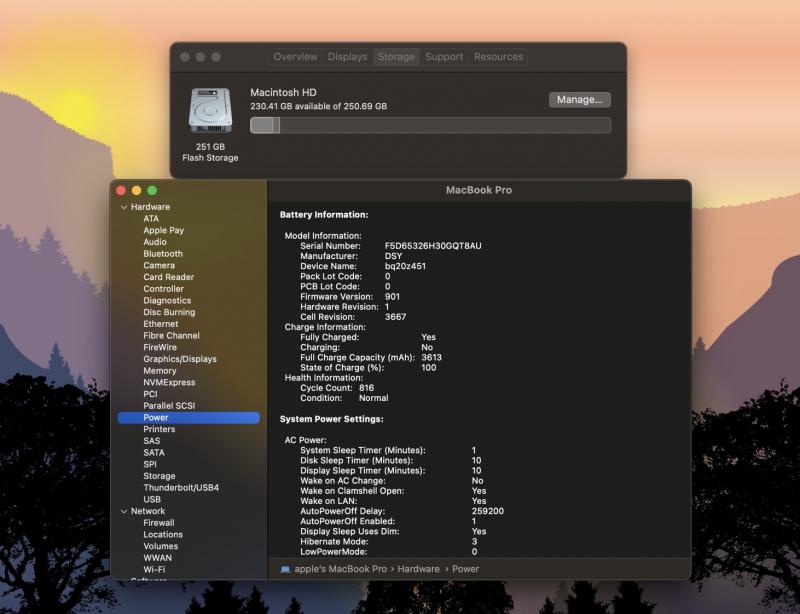Collapse the Hardware section chevron
The width and height of the screenshot is (800, 614).
tap(124, 207)
